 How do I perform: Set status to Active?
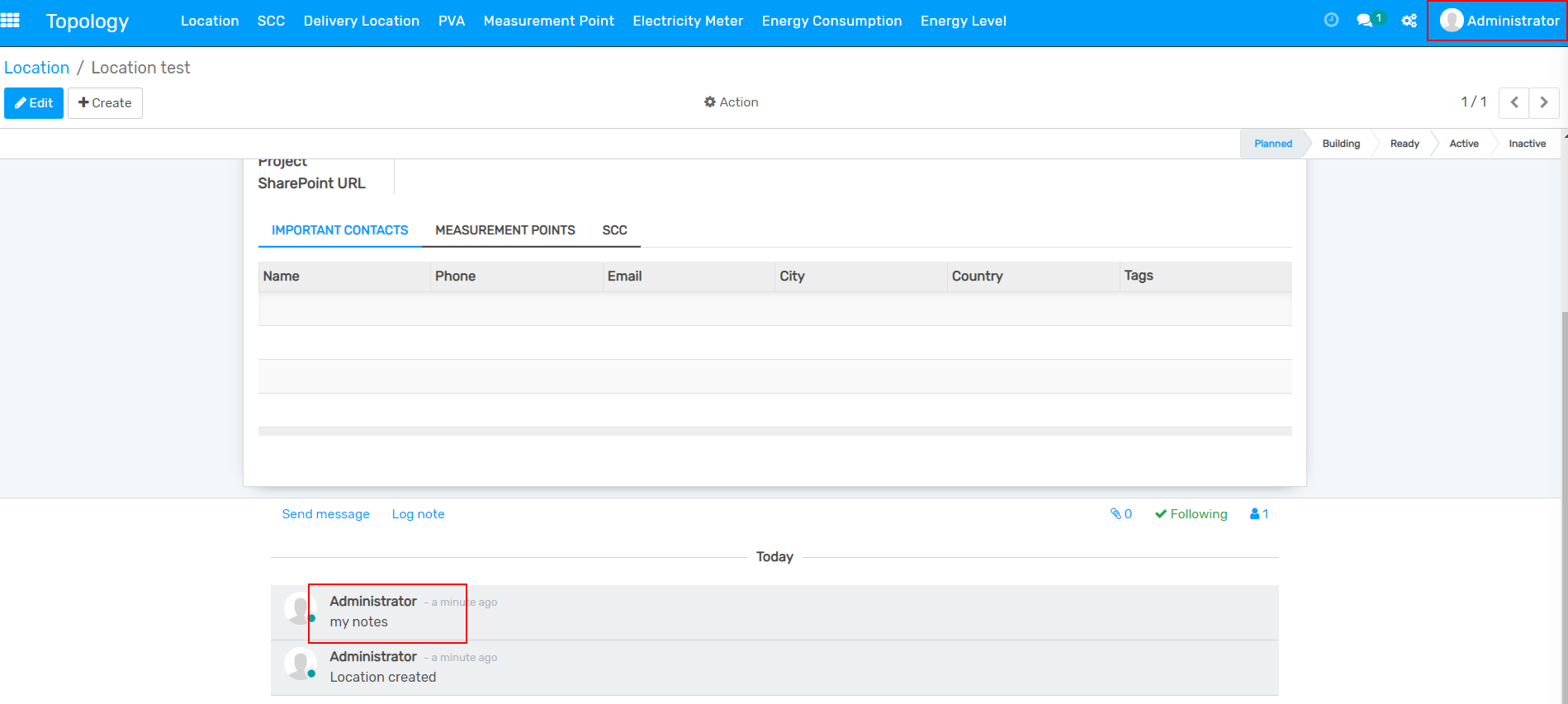[x=1463, y=144]
